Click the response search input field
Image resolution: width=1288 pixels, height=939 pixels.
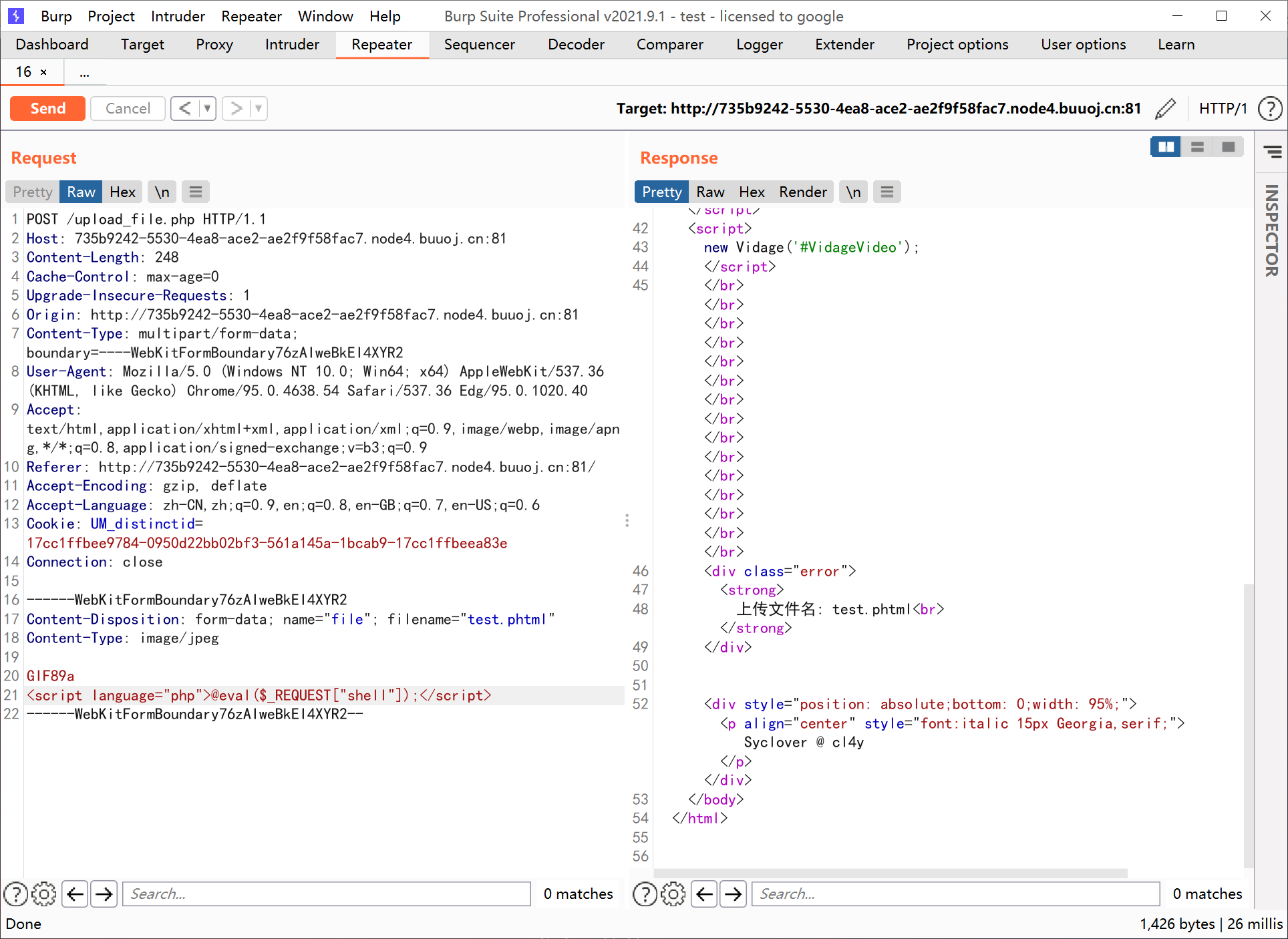coord(955,894)
